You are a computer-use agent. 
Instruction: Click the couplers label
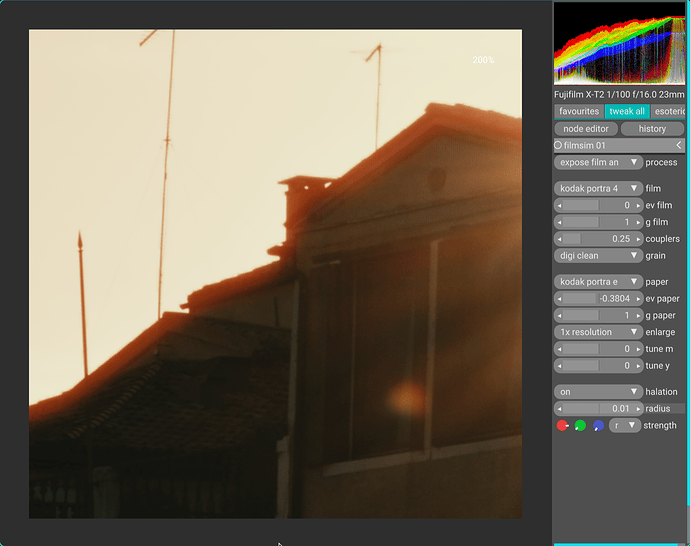662,239
